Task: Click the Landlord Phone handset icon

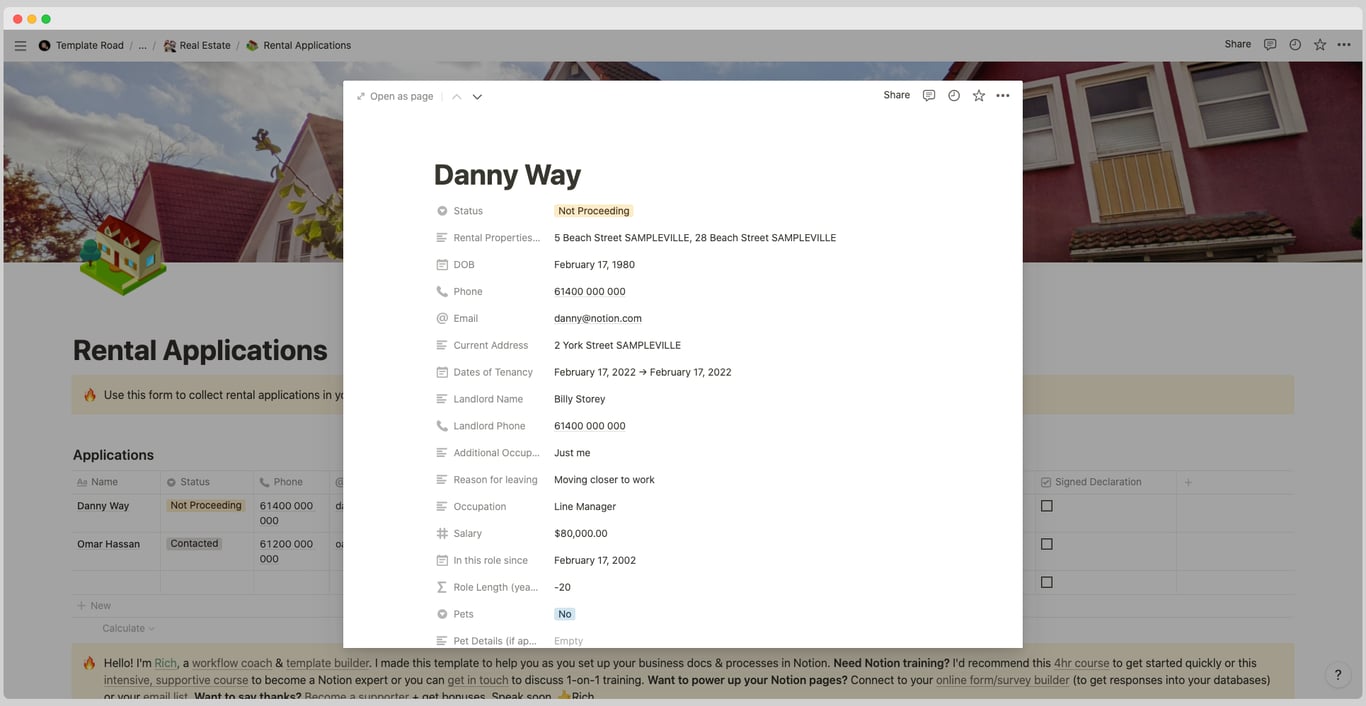Action: pos(442,426)
